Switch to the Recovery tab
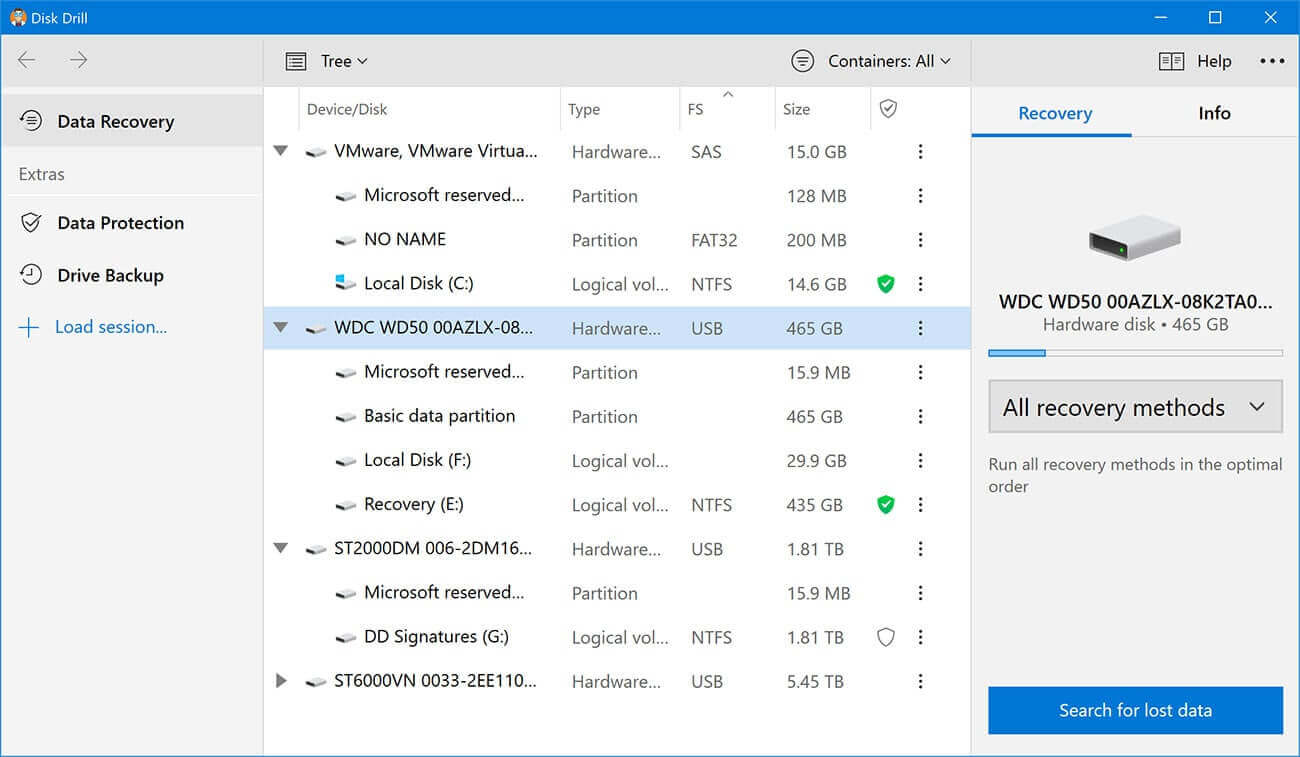This screenshot has width=1300, height=757. coord(1055,113)
